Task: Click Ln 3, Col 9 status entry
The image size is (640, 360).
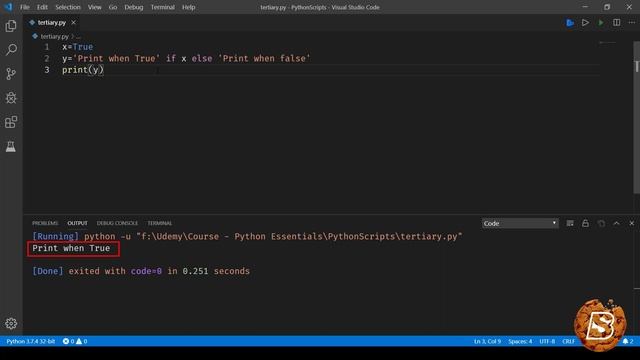Action: pyautogui.click(x=487, y=341)
